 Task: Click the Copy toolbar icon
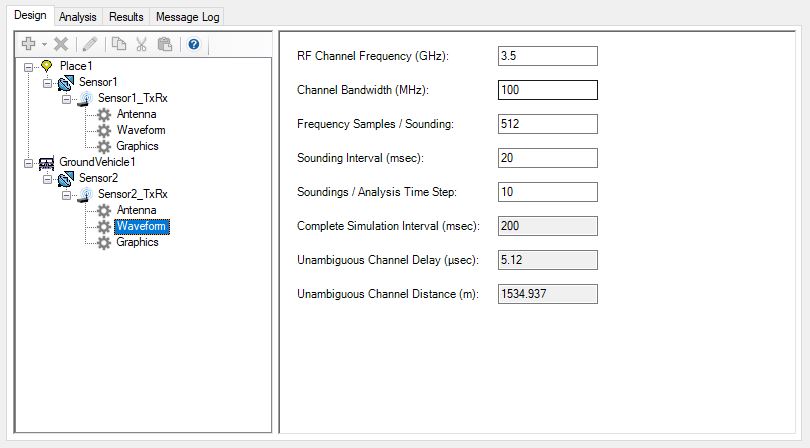pyautogui.click(x=119, y=44)
